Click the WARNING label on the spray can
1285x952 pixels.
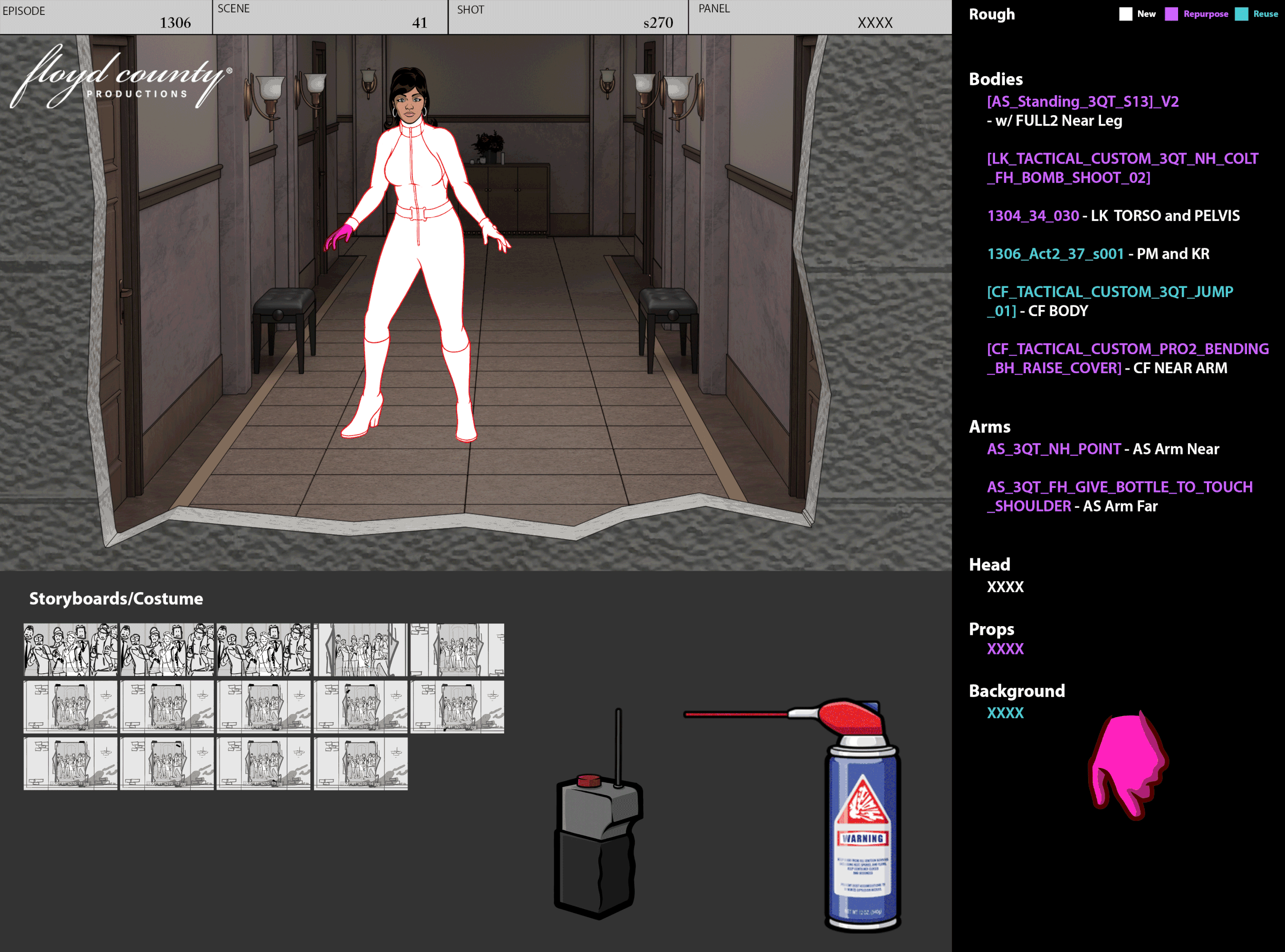862,838
